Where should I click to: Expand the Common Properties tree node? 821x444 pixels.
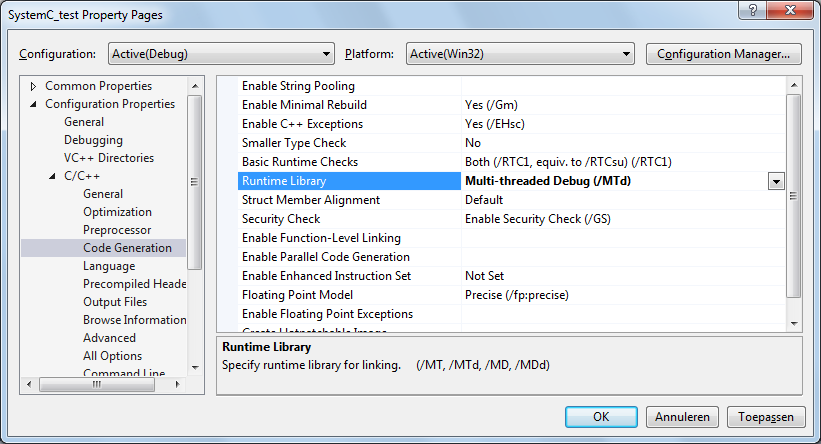(x=34, y=86)
